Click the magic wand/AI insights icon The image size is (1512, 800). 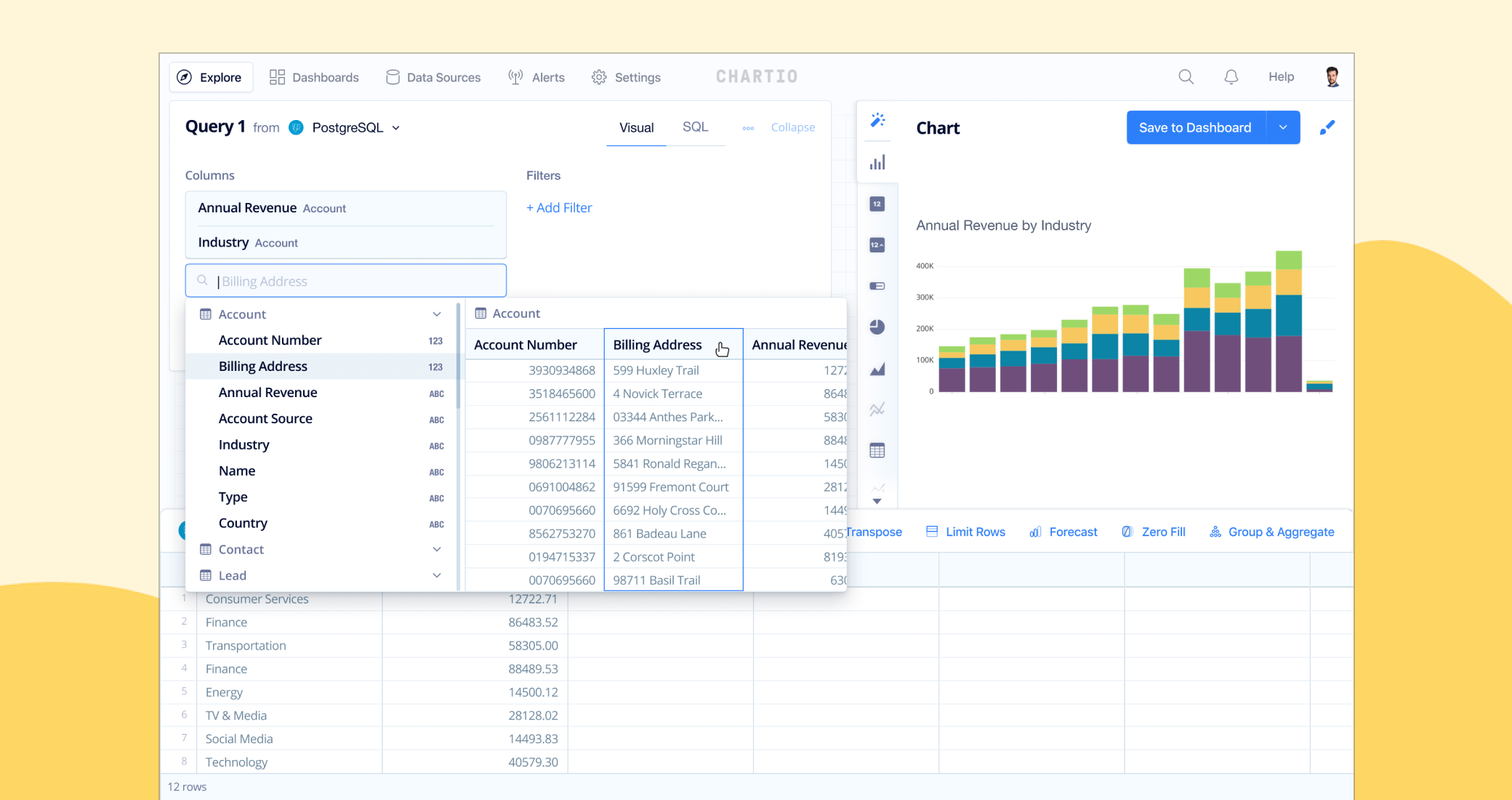(x=877, y=120)
